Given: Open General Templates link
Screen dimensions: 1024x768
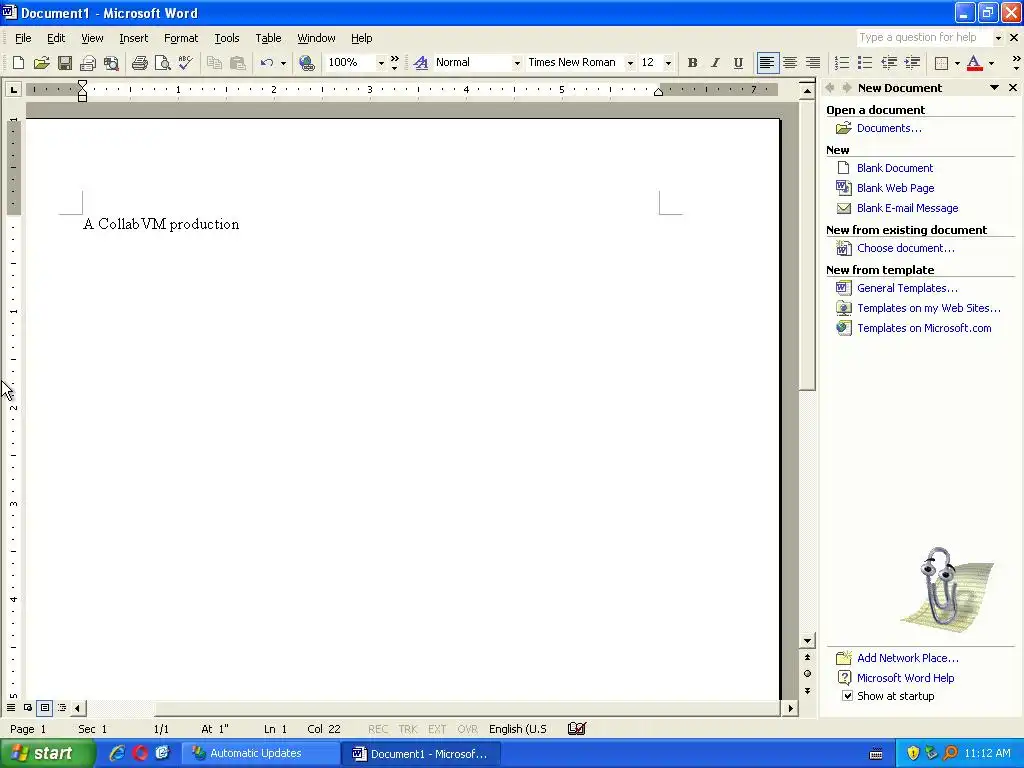Looking at the screenshot, I should [907, 288].
